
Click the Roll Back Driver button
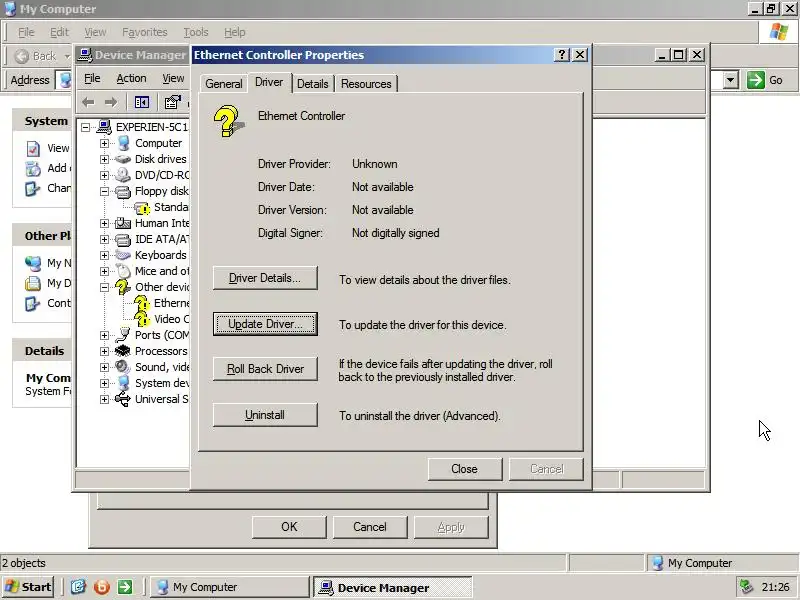(x=265, y=369)
